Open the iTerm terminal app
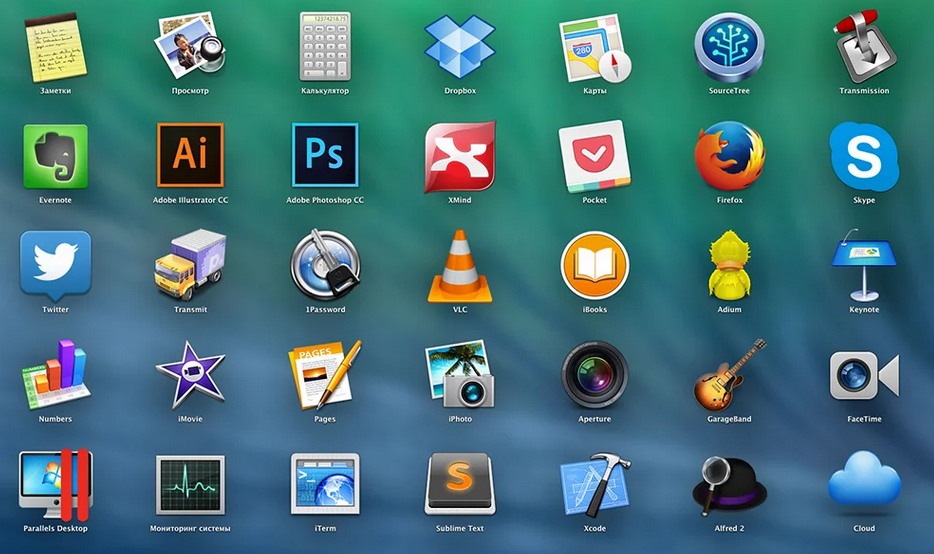 coord(325,484)
